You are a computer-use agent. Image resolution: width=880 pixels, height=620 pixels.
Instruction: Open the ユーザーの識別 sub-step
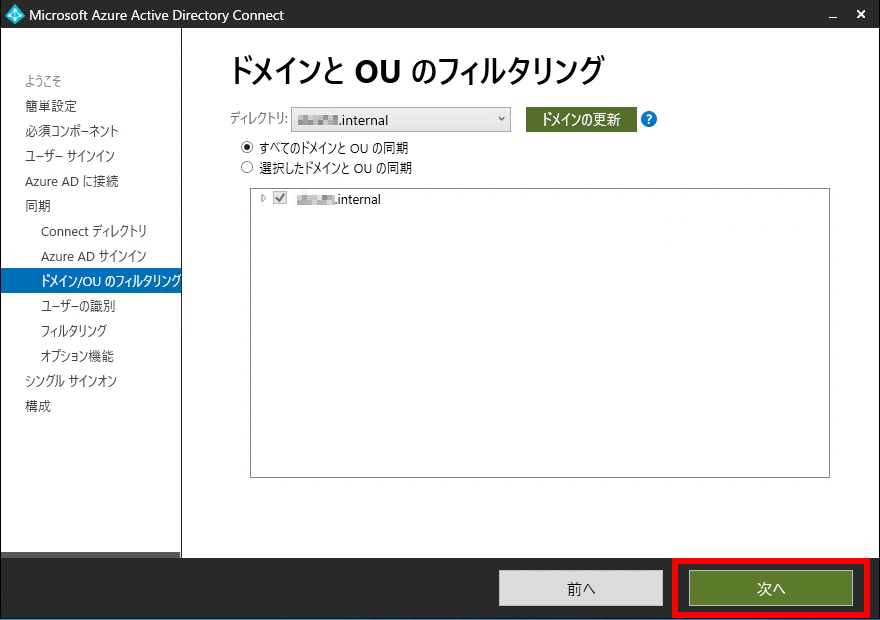coord(78,306)
